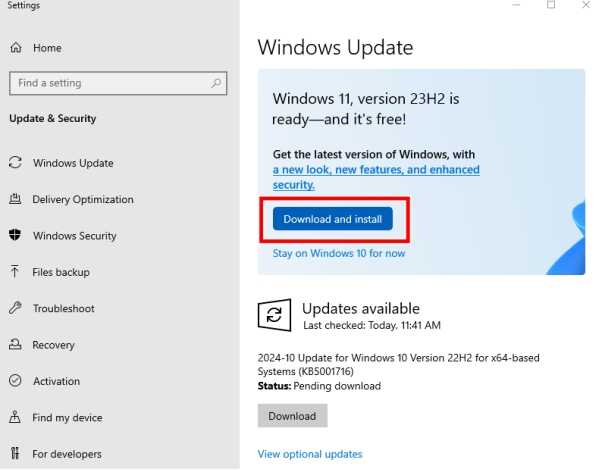Click the Find my device icon
602x470 pixels.
click(15, 417)
